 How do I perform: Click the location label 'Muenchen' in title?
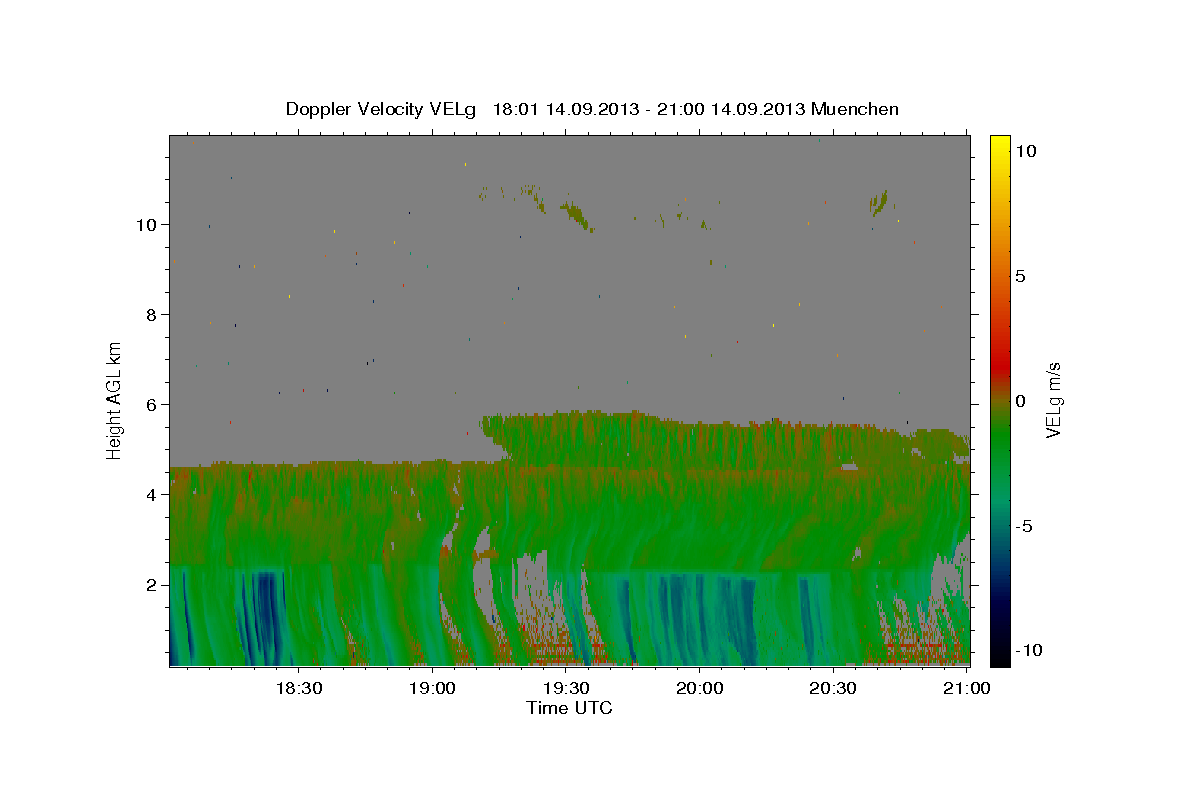tap(855, 109)
